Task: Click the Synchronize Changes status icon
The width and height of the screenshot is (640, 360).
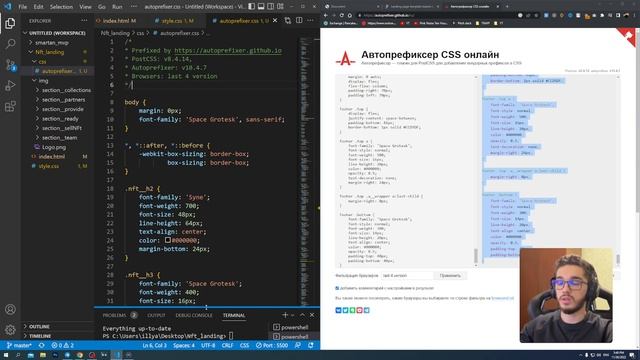Action: tap(42, 345)
